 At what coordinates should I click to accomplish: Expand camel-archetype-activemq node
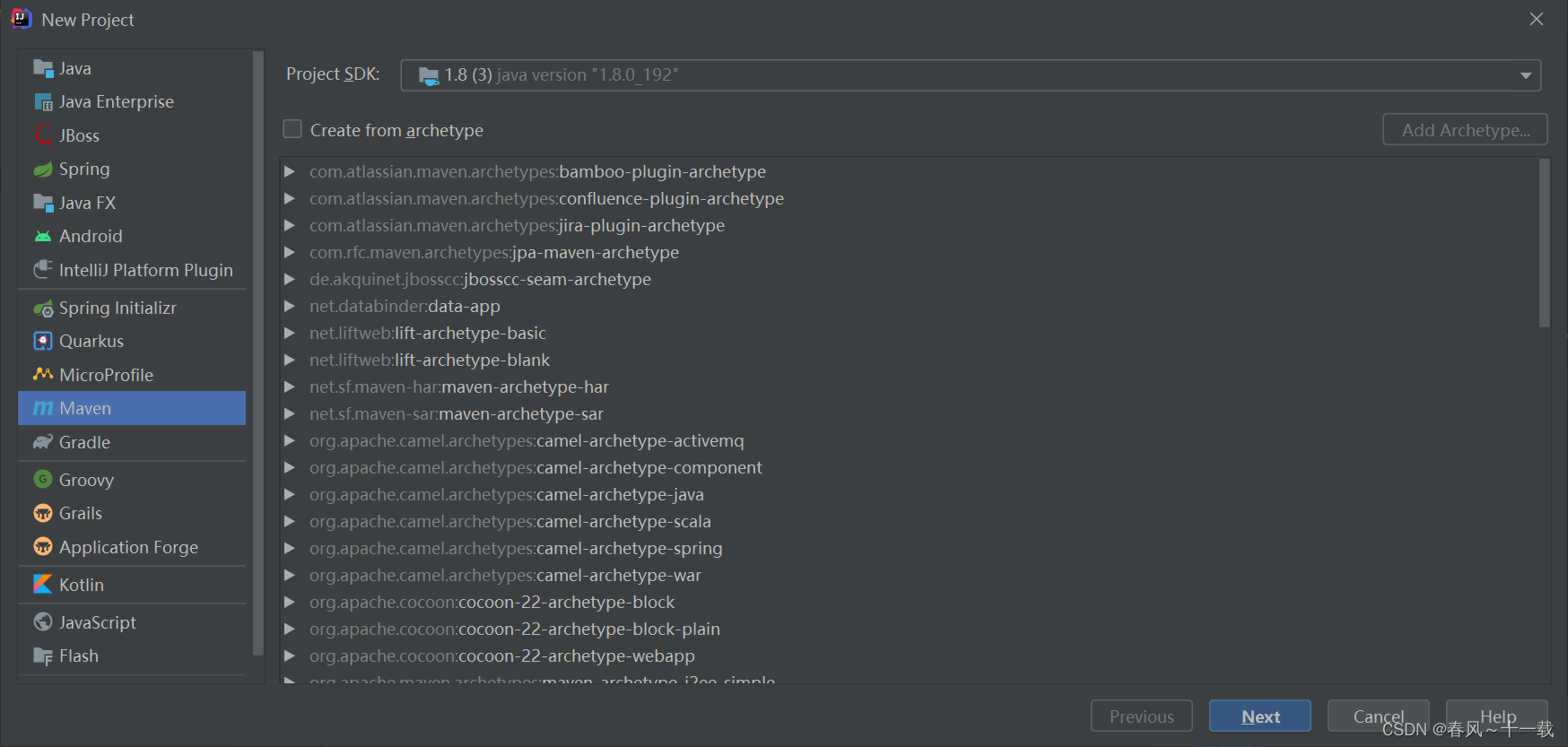tap(290, 440)
